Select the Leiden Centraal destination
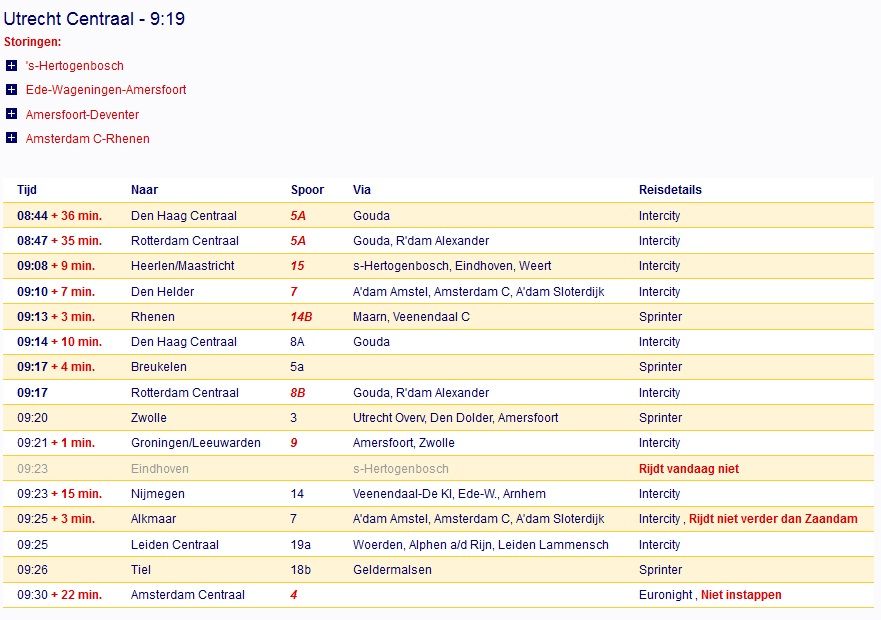The height and width of the screenshot is (620, 881). point(175,545)
